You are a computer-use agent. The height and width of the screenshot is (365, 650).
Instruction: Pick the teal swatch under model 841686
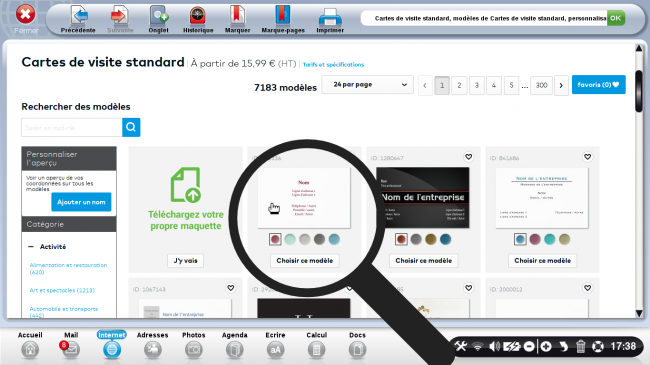pyautogui.click(x=550, y=239)
